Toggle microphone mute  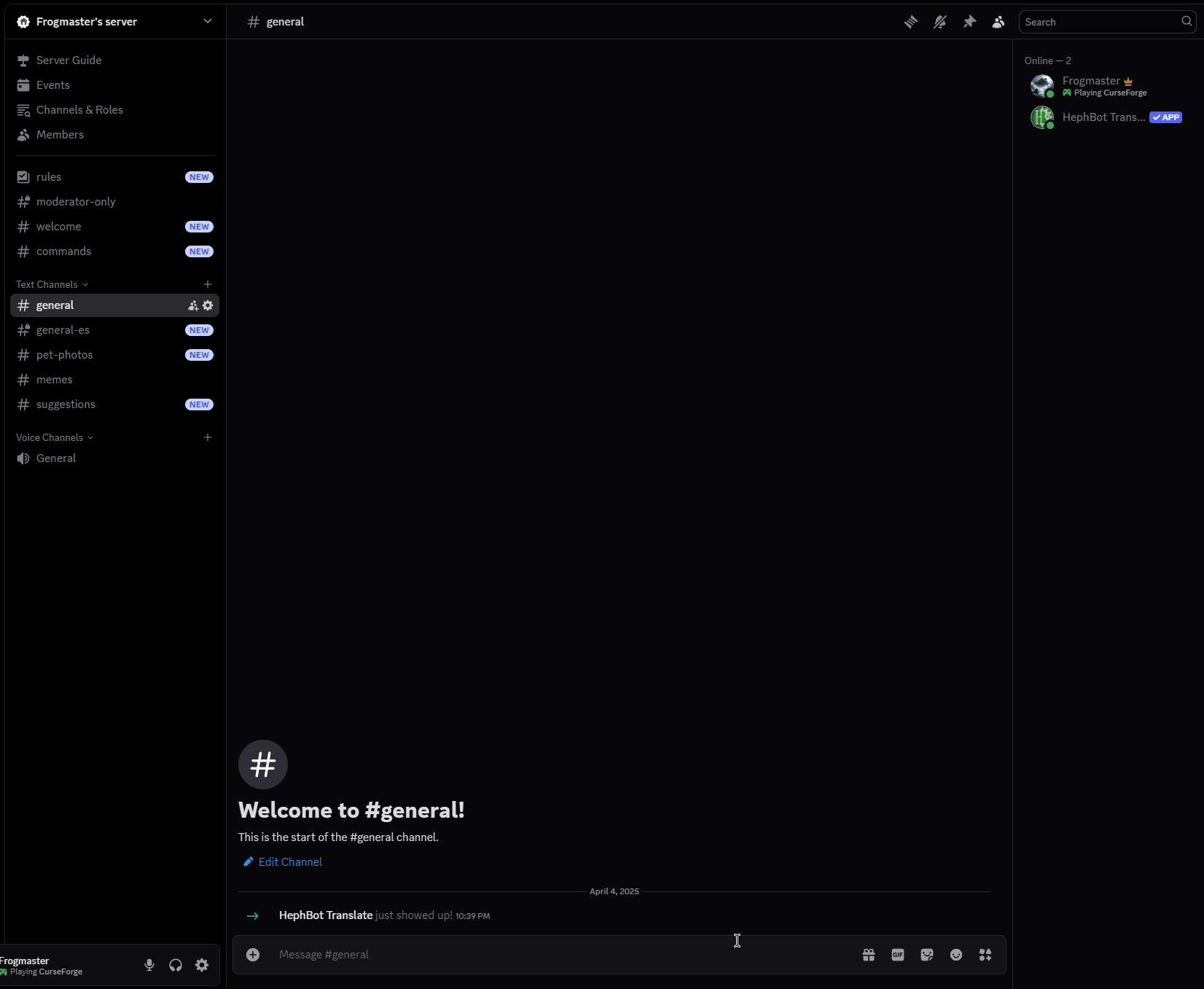click(x=149, y=965)
